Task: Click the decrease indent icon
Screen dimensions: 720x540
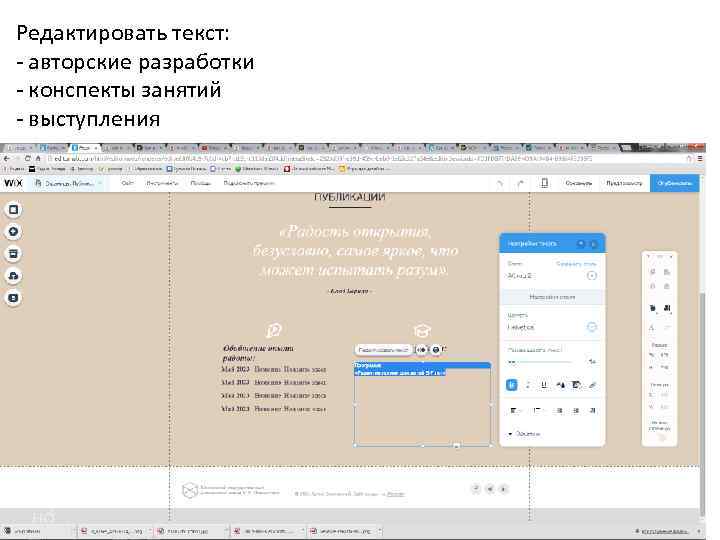Action: 560,410
